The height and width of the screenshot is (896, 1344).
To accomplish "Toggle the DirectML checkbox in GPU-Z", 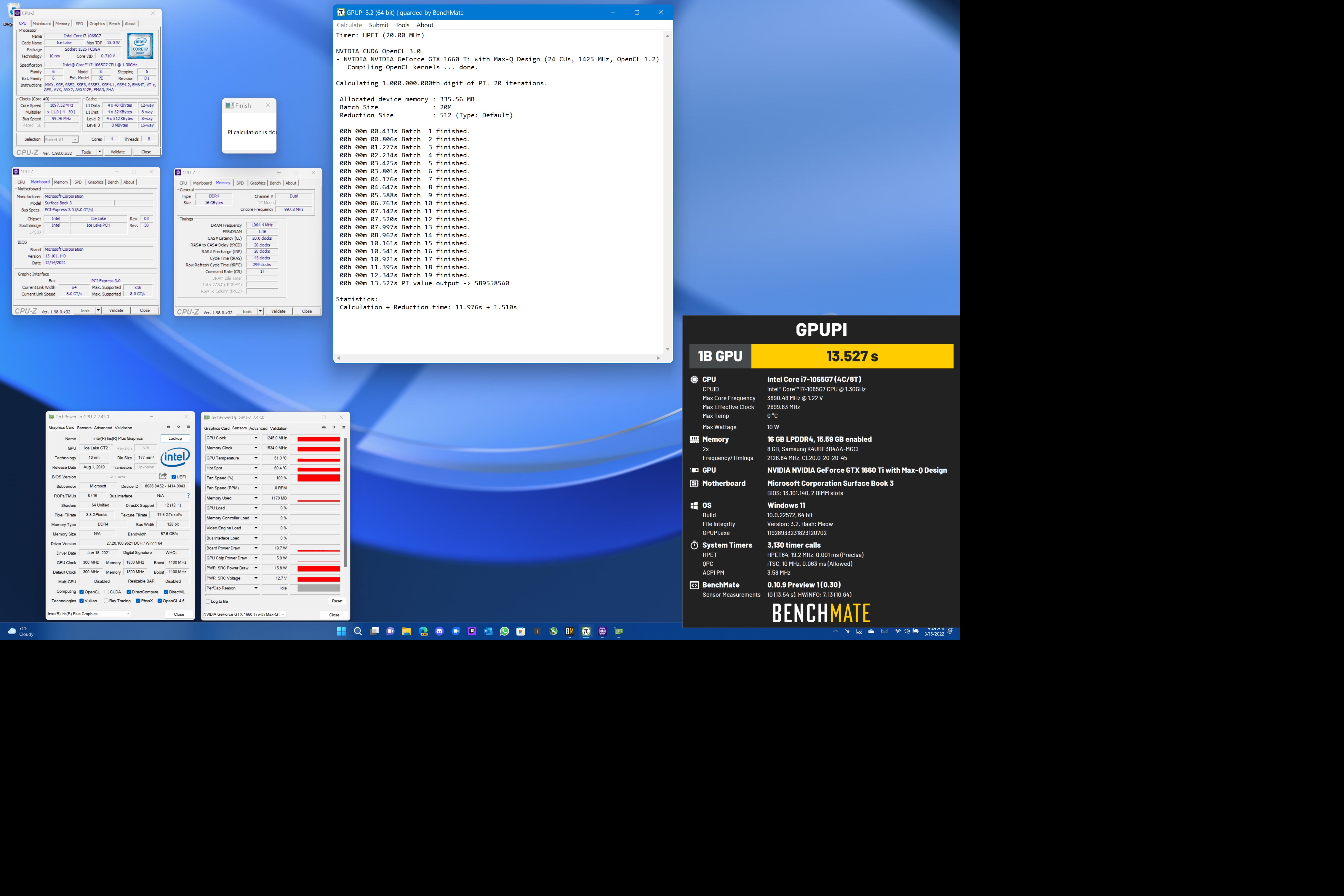I will tap(166, 592).
